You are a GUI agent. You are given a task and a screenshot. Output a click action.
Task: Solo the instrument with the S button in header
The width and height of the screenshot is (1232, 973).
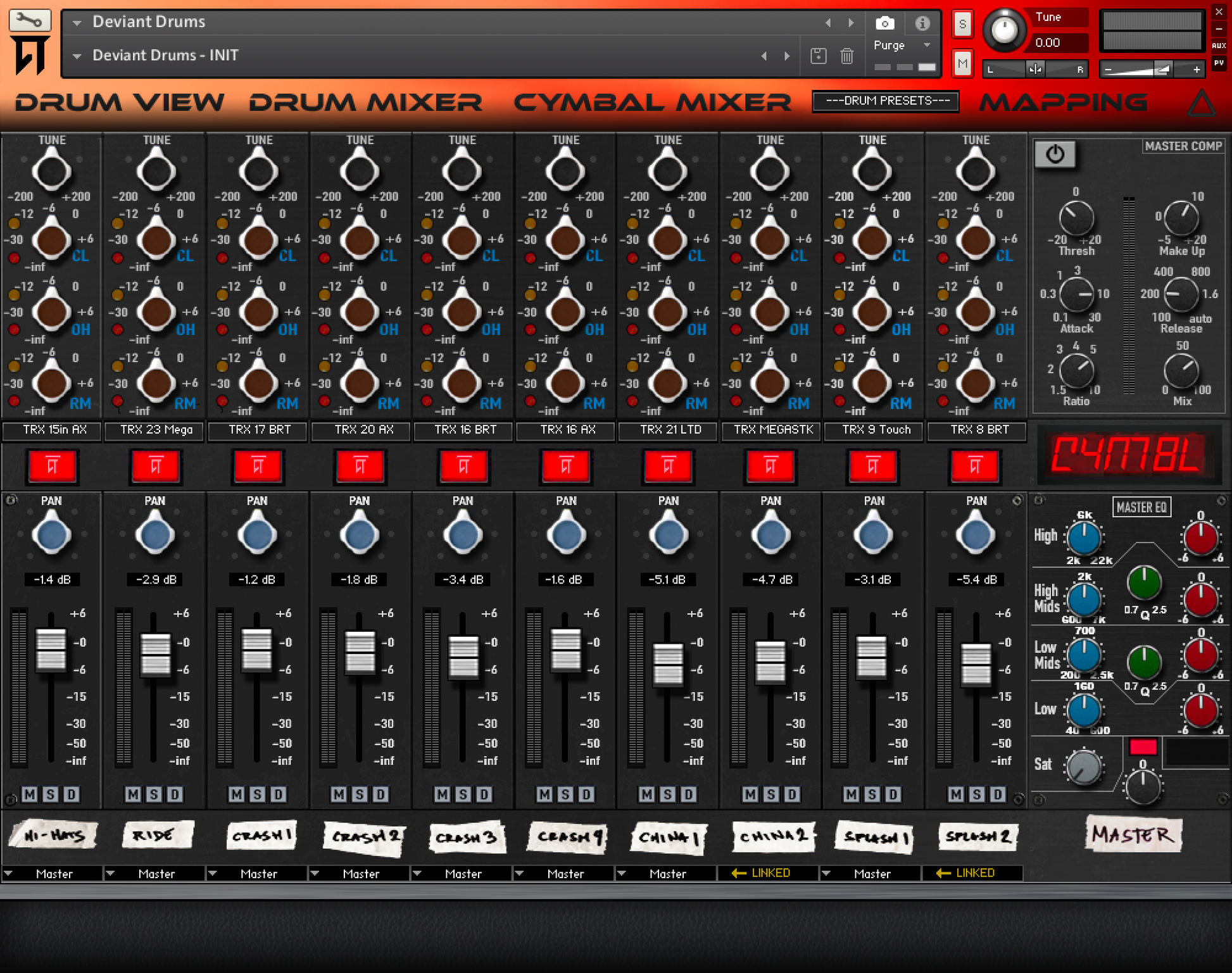962,24
